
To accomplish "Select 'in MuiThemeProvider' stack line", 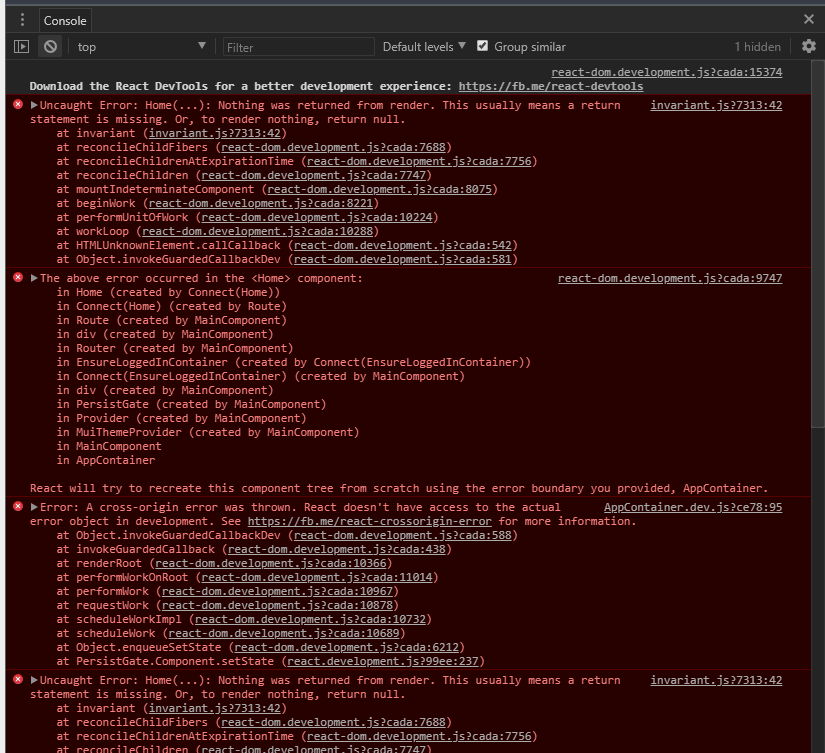I will click(208, 433).
